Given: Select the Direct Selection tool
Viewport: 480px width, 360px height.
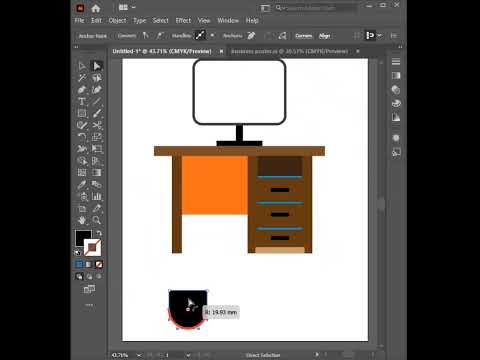Looking at the screenshot, I should click(97, 66).
